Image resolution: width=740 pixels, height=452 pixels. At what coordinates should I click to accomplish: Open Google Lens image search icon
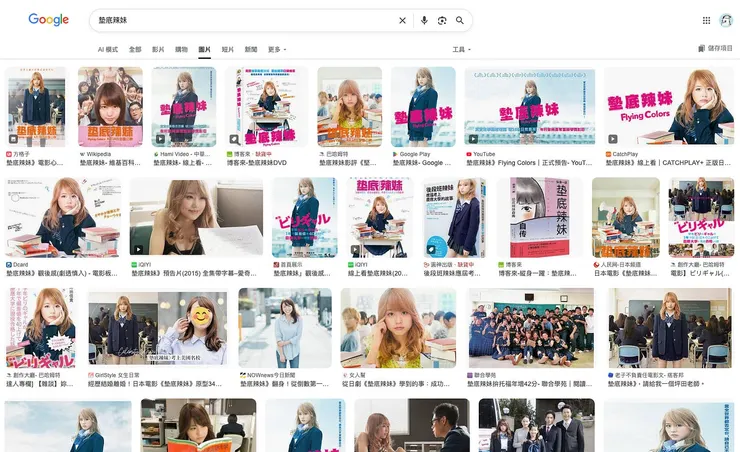pyautogui.click(x=442, y=20)
